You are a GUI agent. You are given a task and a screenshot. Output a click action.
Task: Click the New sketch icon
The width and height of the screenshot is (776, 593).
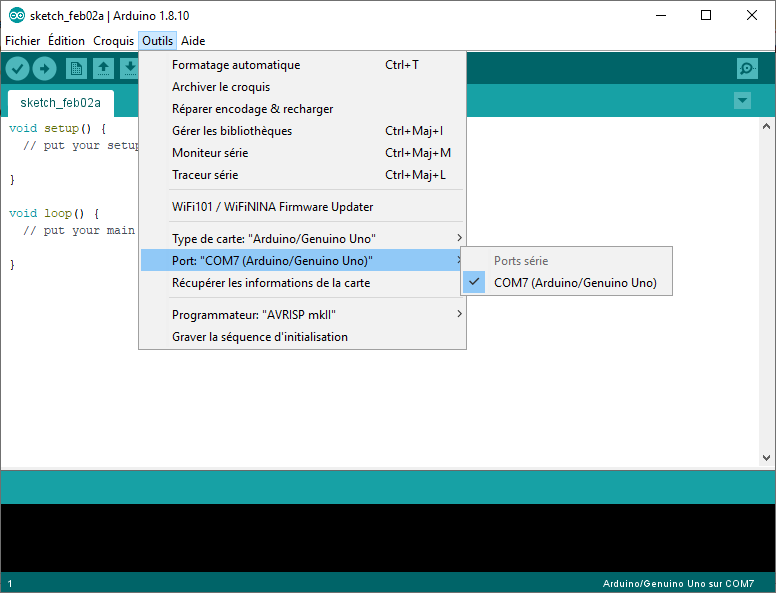(76, 68)
